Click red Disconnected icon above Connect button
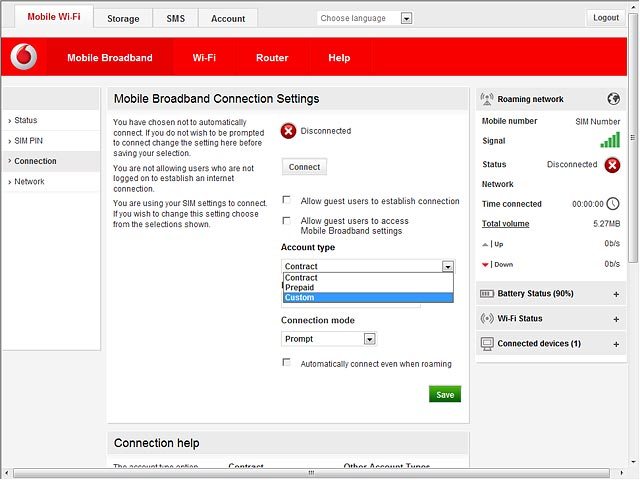This screenshot has height=480, width=640. (288, 131)
